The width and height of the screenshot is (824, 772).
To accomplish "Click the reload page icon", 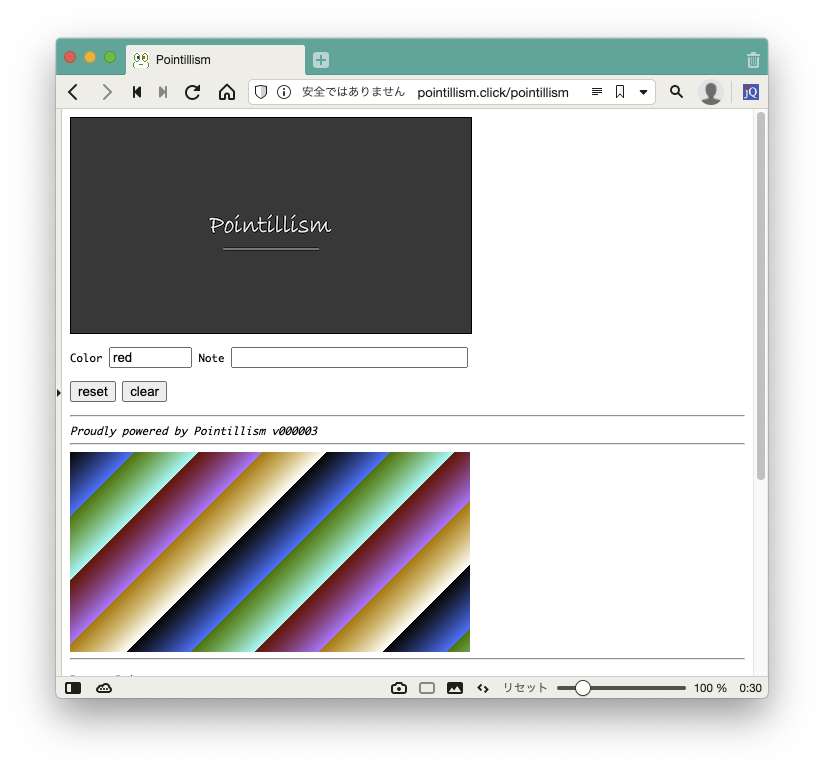I will [193, 92].
